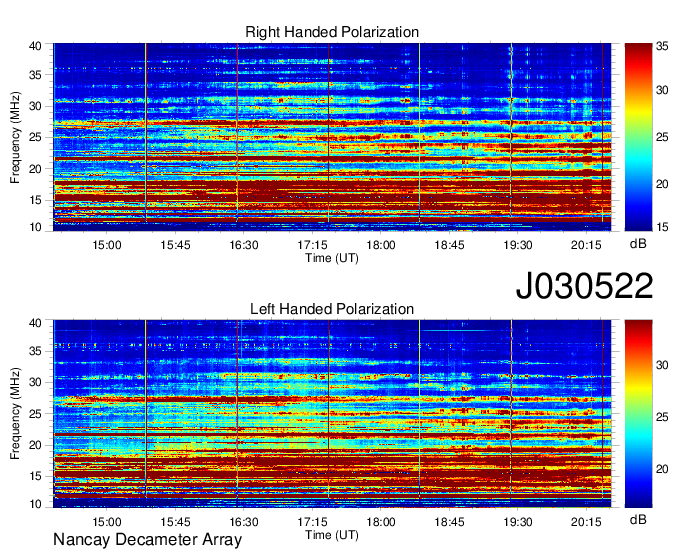Viewport: 680px width, 552px height.
Task: Click dB unit label under Left Handed color bar
Action: coord(638,519)
